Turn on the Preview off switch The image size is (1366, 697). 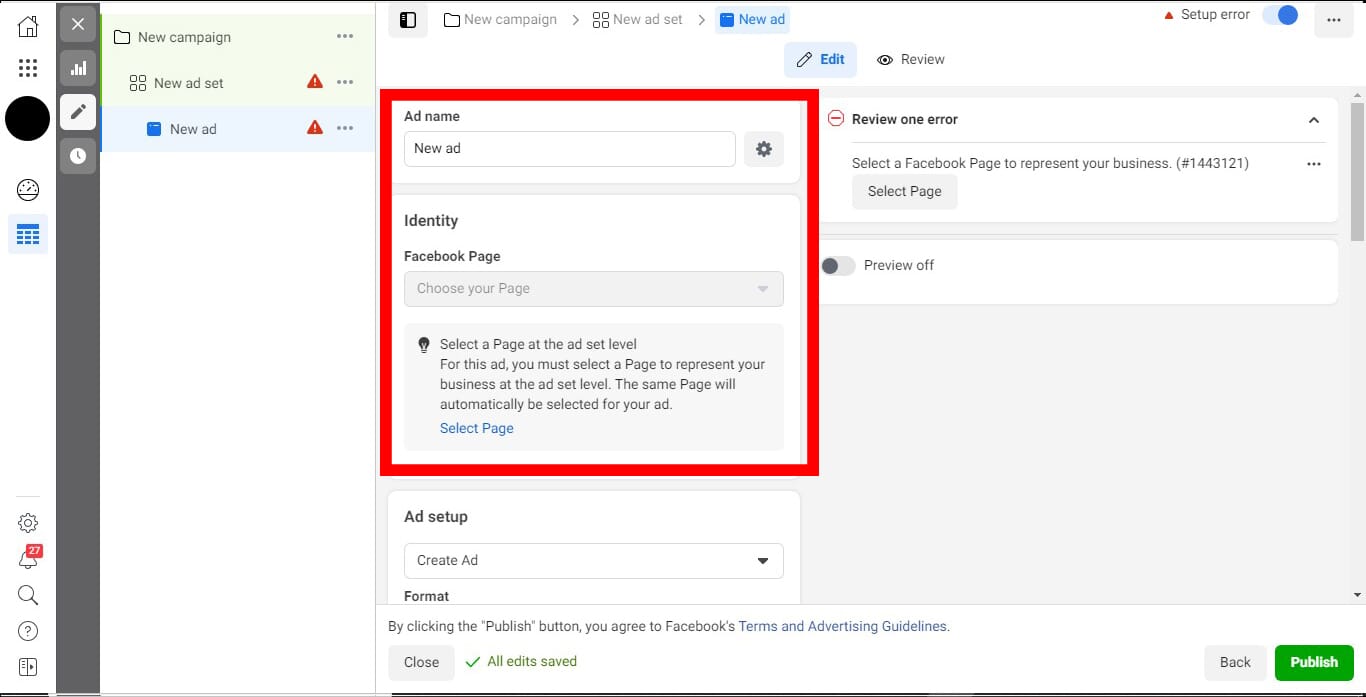pos(838,265)
